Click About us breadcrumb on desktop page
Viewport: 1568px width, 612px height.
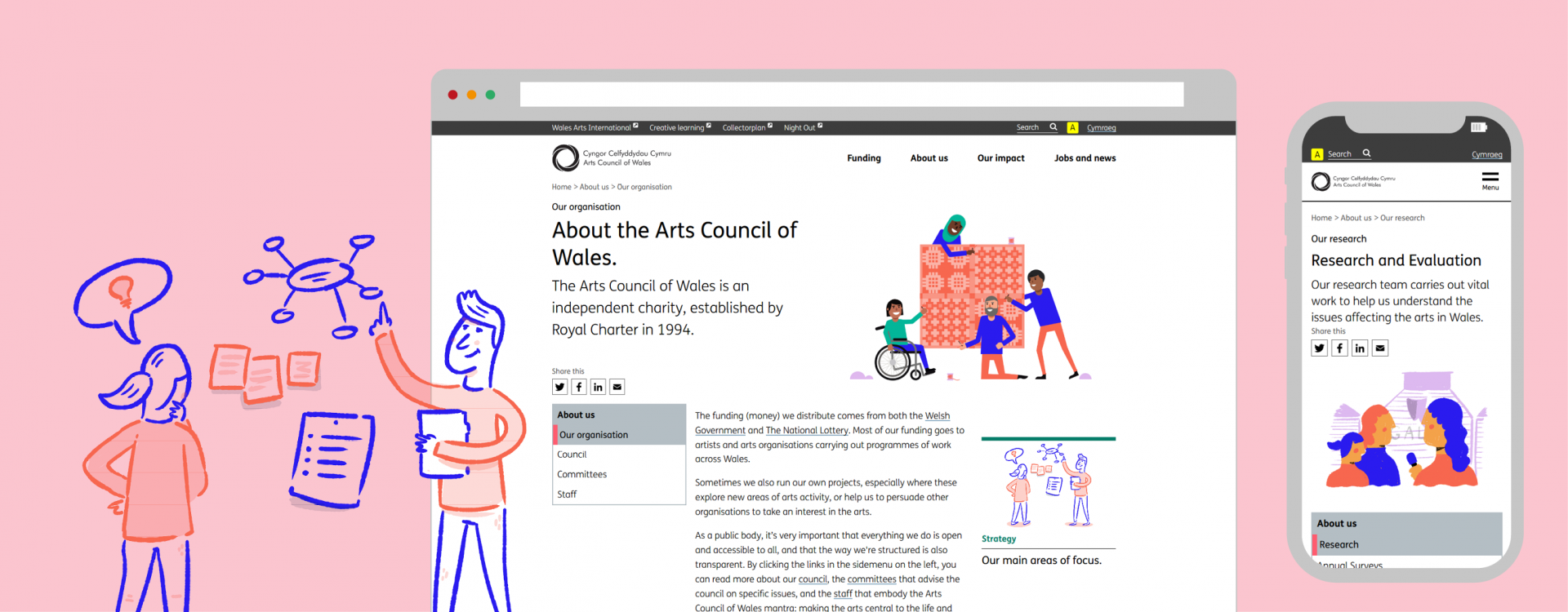pos(594,187)
